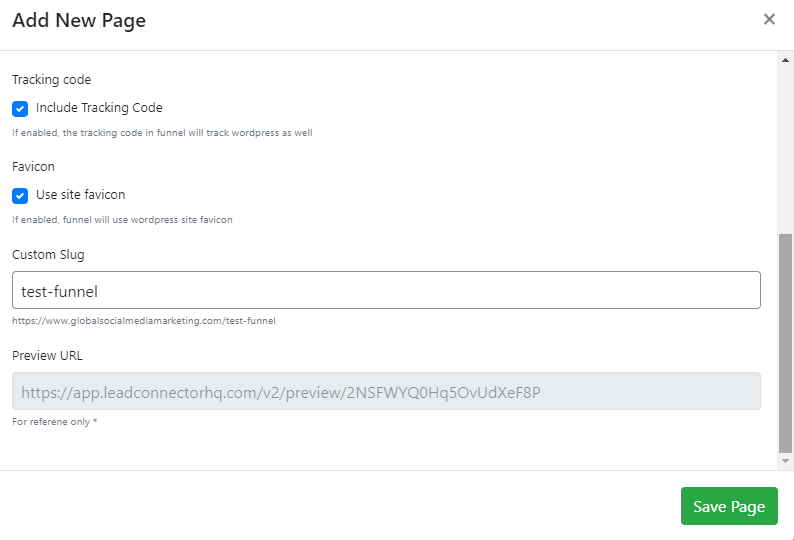Click the globalsocialmediamarketing.com/test-funnel URL text

(143, 321)
